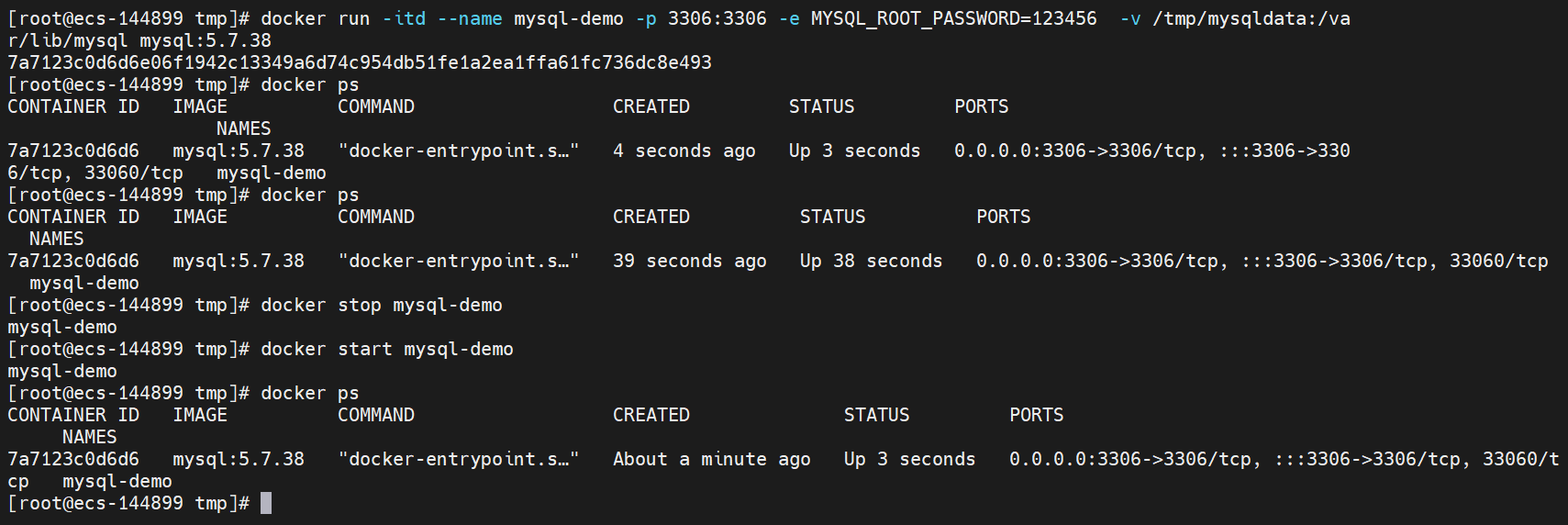Click the MYSQL_ROOT_PASSWORD=123456 environment variable
Screen dimensions: 1568x525
tap(953, 18)
